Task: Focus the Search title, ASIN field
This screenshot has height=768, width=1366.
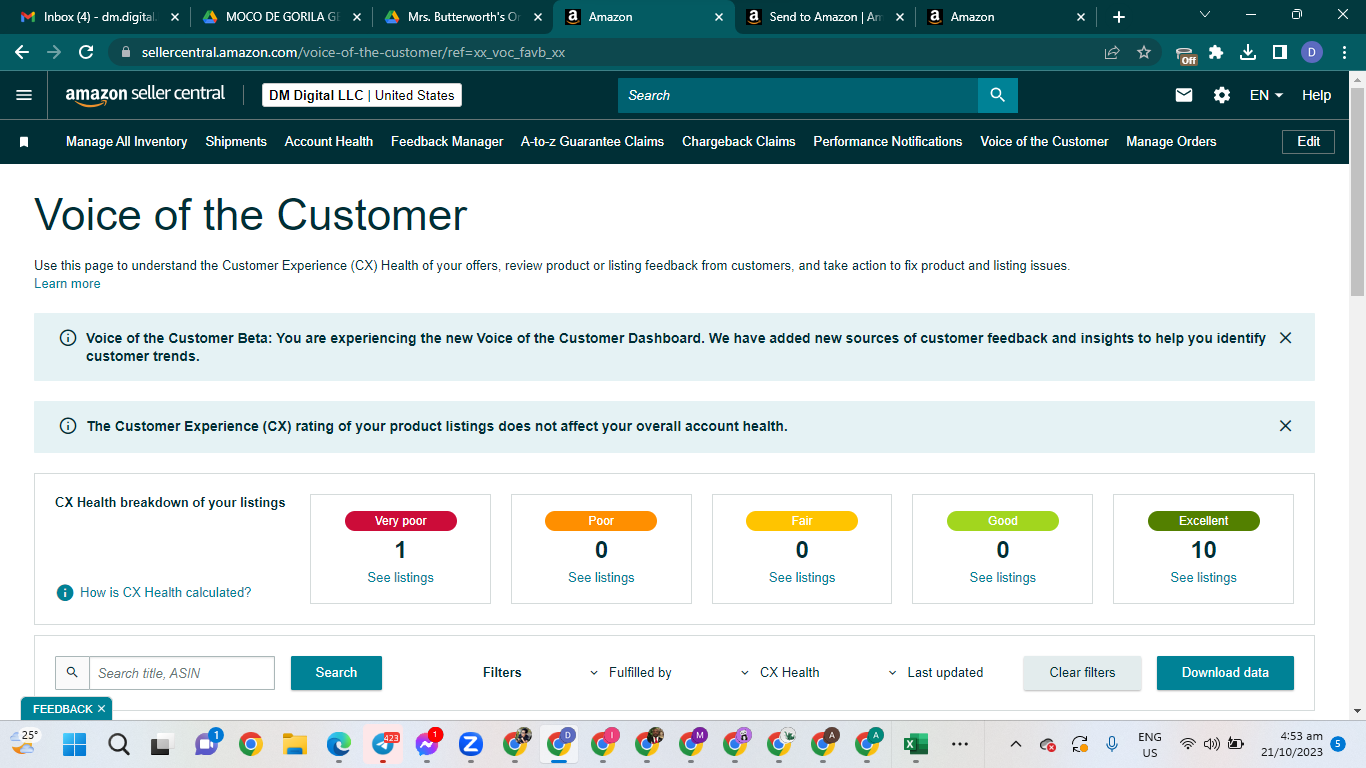Action: [x=182, y=673]
